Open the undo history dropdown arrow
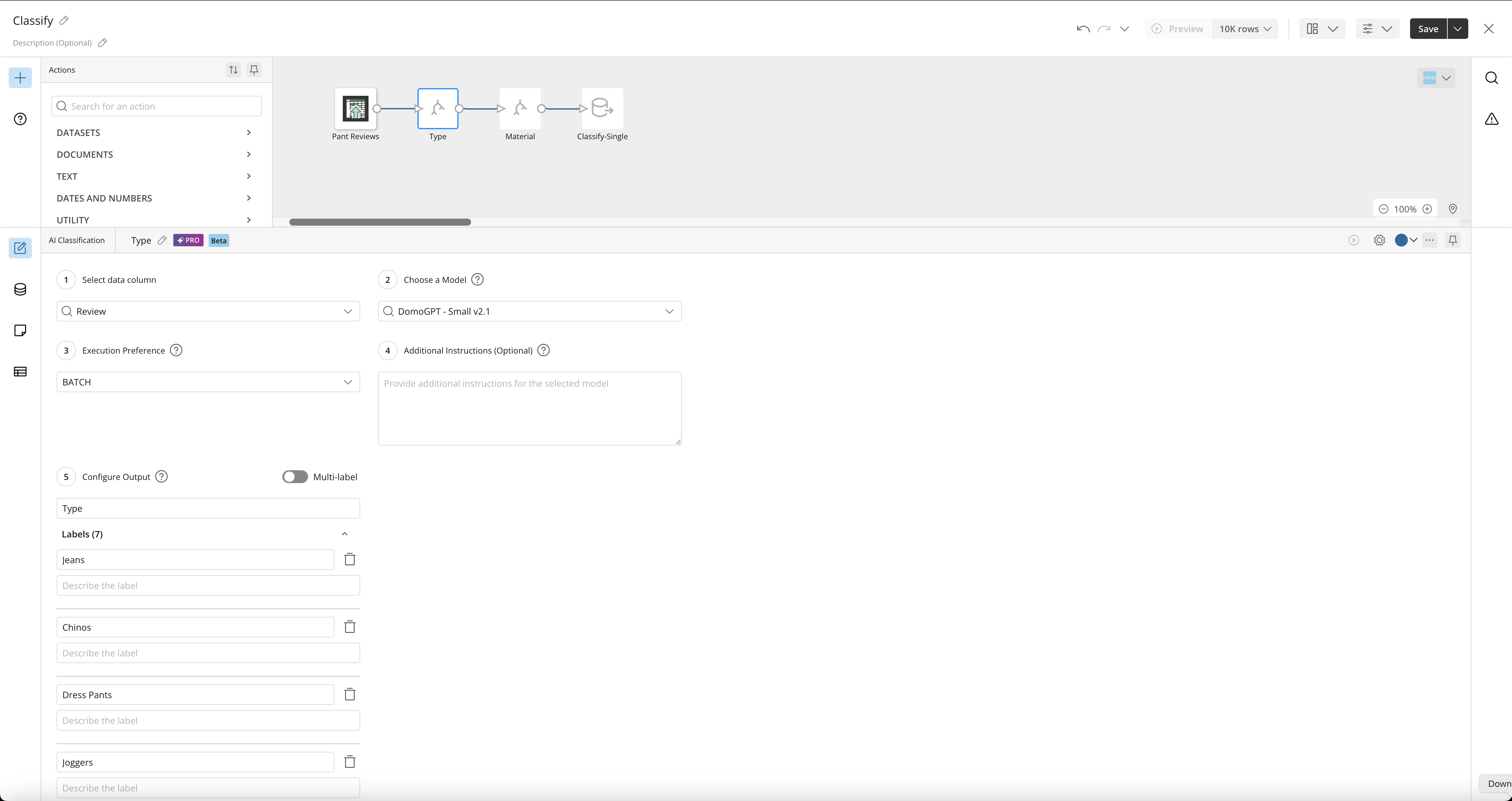Viewport: 1512px width, 801px height. pos(1125,29)
